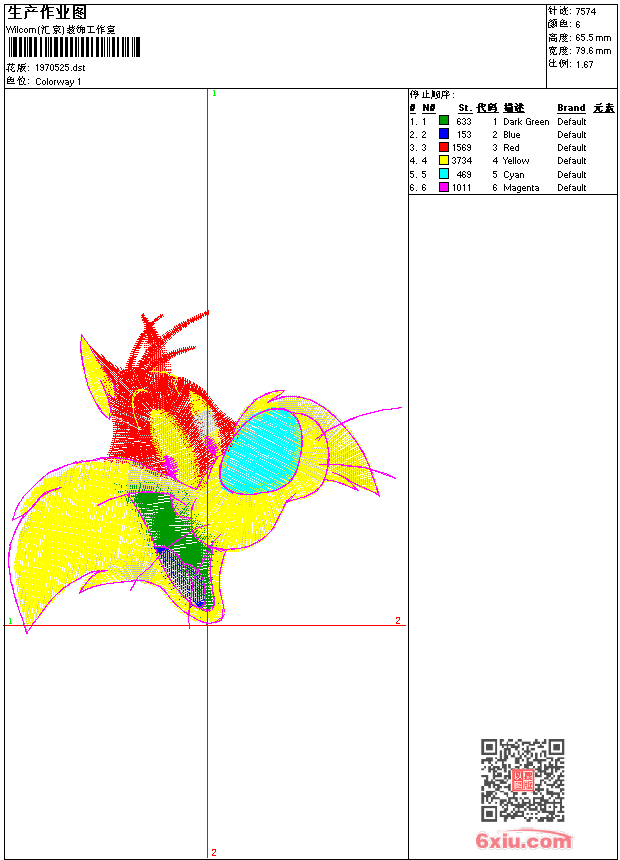
Task: Select the Yellow stitch count 3734
Action: [x=461, y=161]
